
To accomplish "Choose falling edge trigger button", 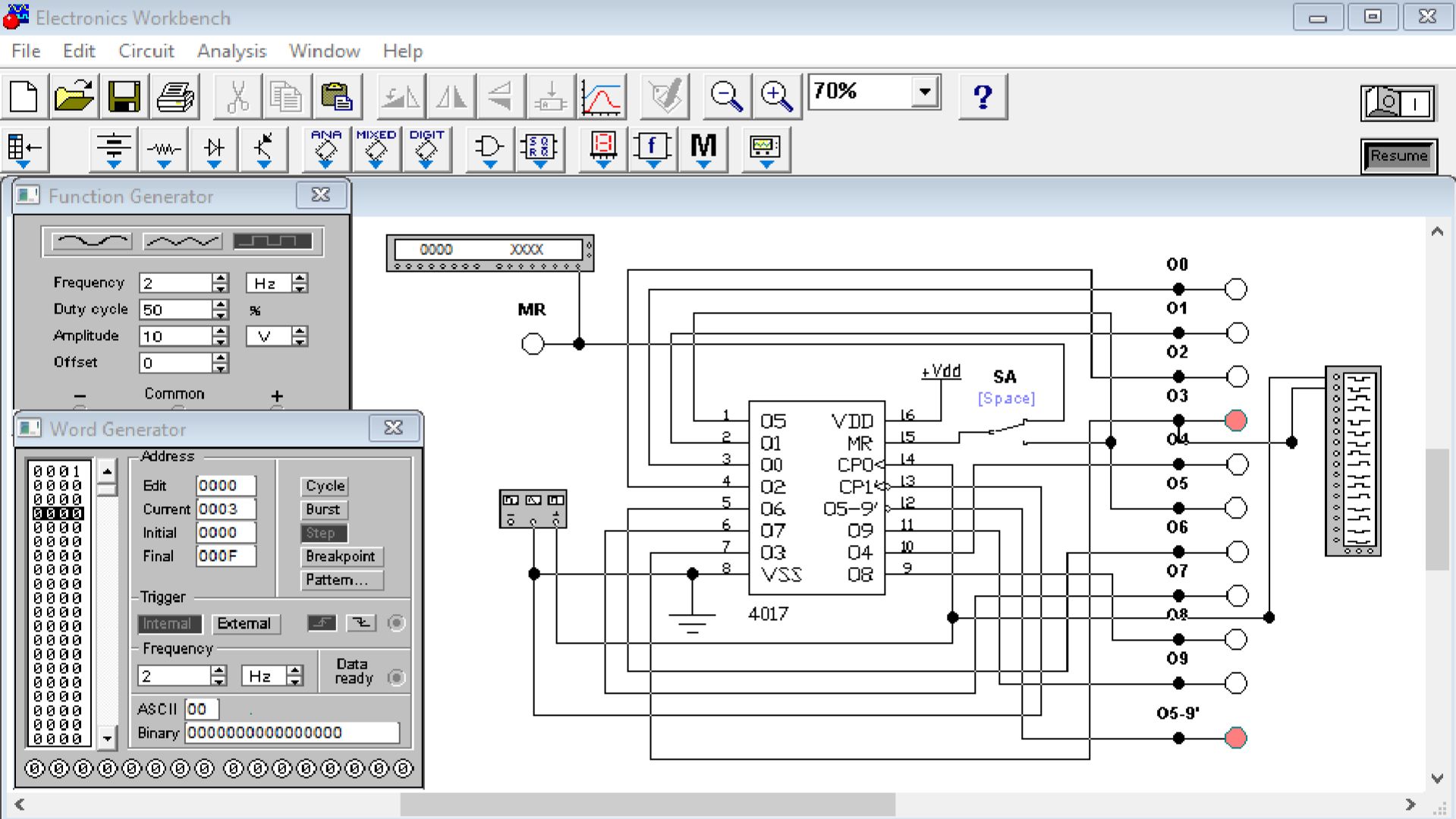I will [361, 623].
